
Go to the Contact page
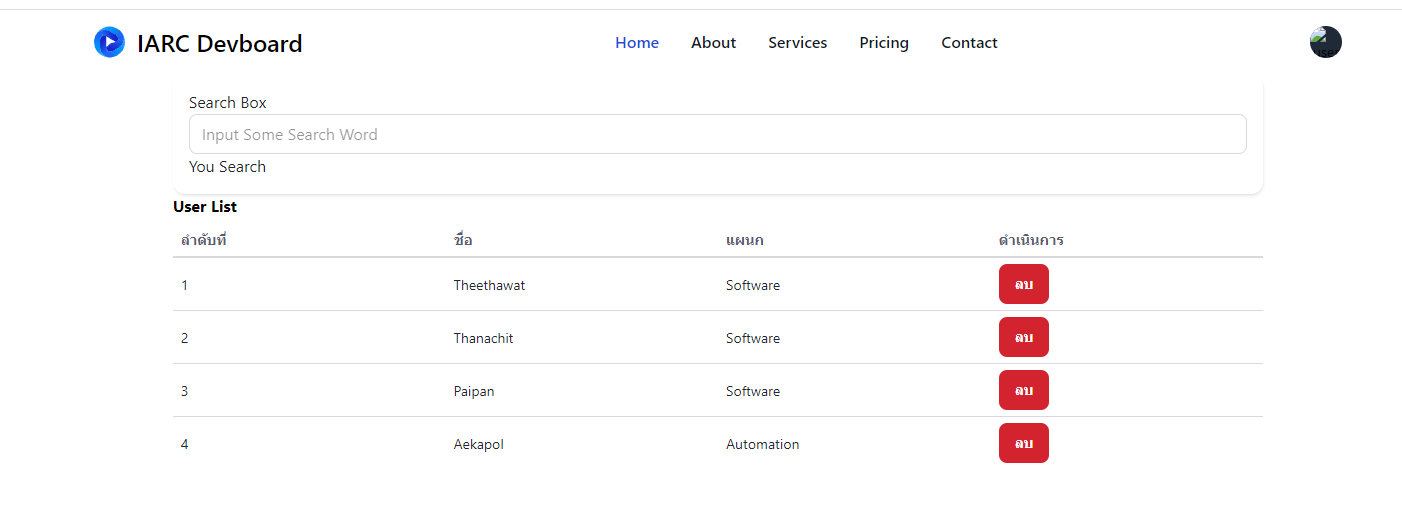[969, 43]
